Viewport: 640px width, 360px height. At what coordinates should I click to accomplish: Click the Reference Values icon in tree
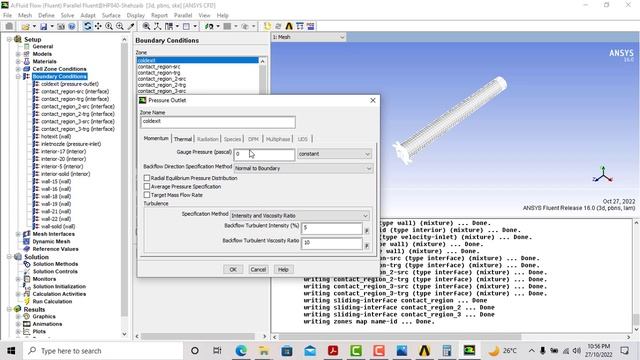[x=27, y=249]
